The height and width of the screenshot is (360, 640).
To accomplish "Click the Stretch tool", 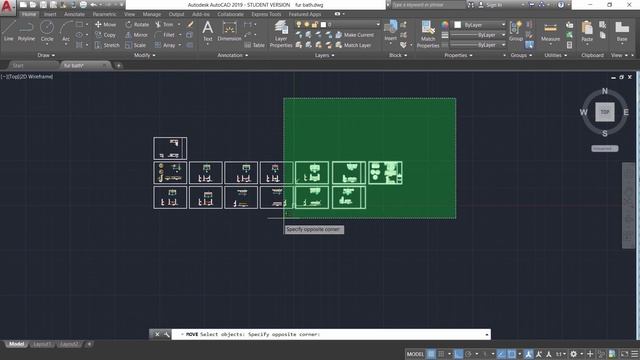I will 107,45.
